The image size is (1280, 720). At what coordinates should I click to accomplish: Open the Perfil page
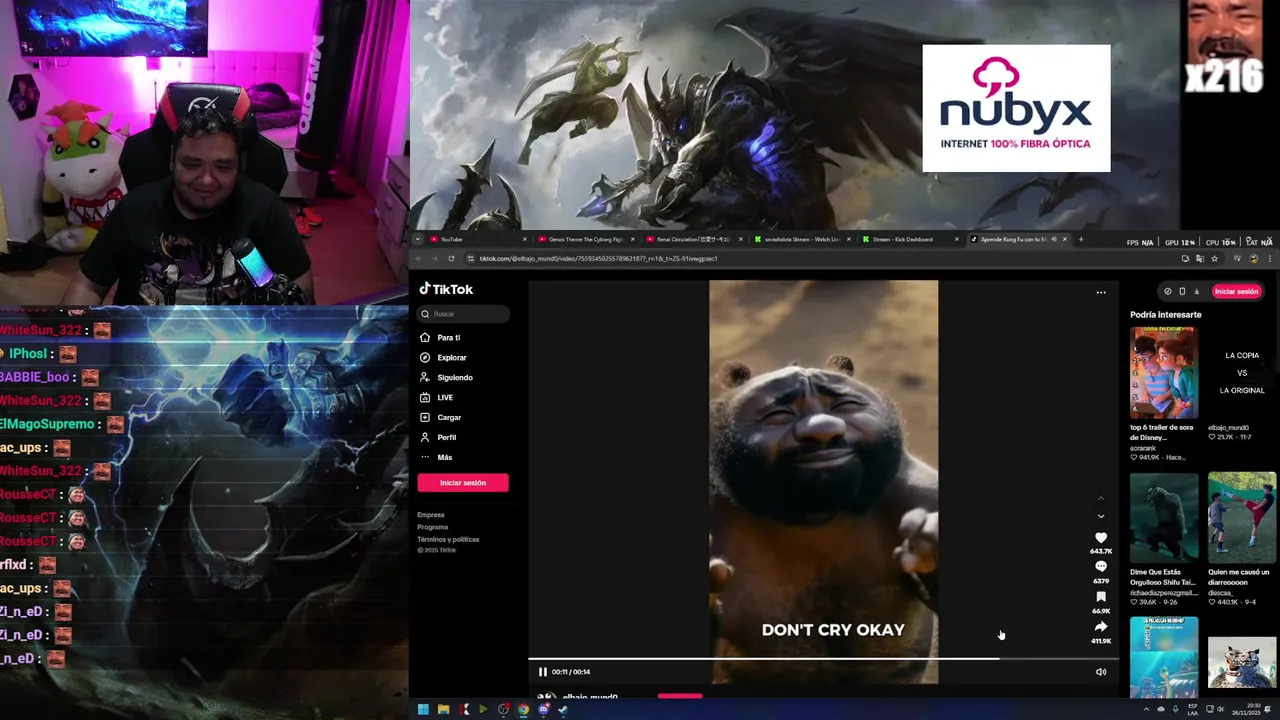(438, 438)
